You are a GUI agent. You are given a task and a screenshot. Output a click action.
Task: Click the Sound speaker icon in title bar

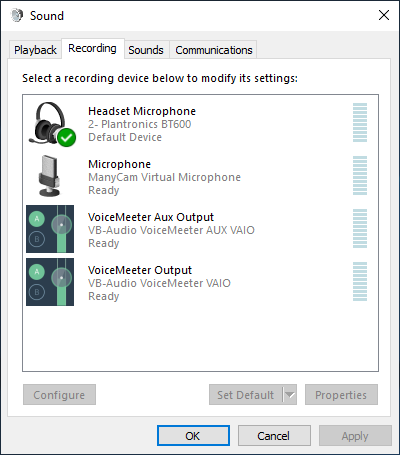click(x=17, y=15)
